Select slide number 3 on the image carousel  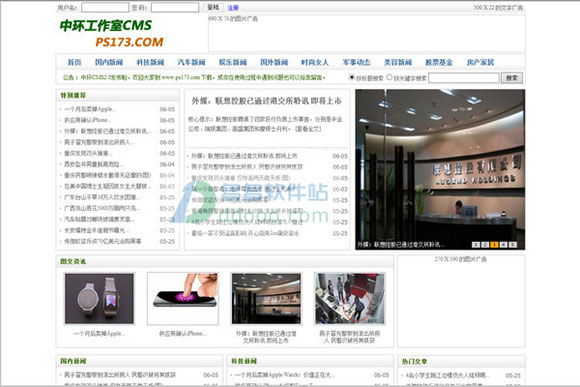494,245
